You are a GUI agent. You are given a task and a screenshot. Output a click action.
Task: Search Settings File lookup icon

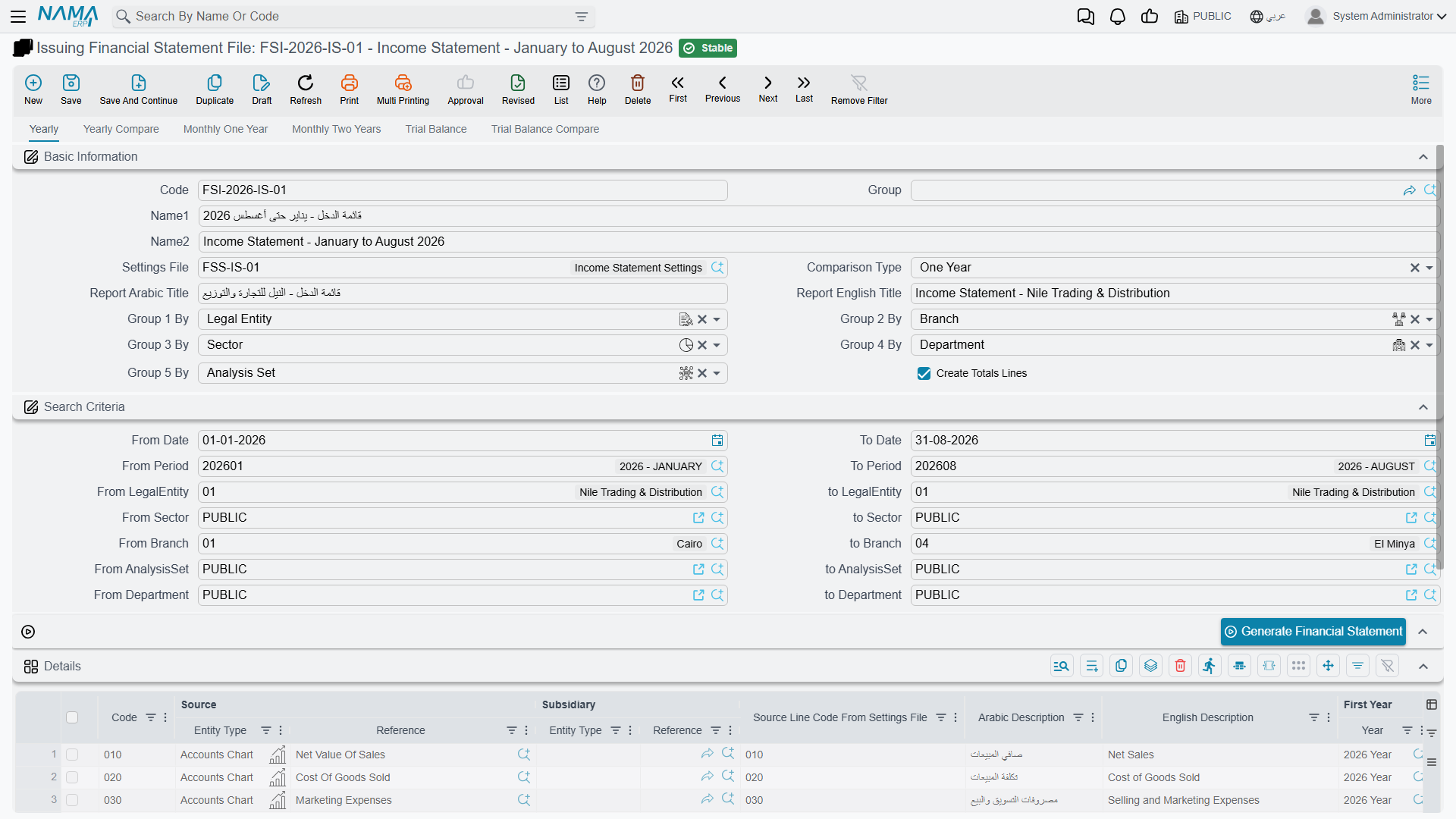click(717, 268)
